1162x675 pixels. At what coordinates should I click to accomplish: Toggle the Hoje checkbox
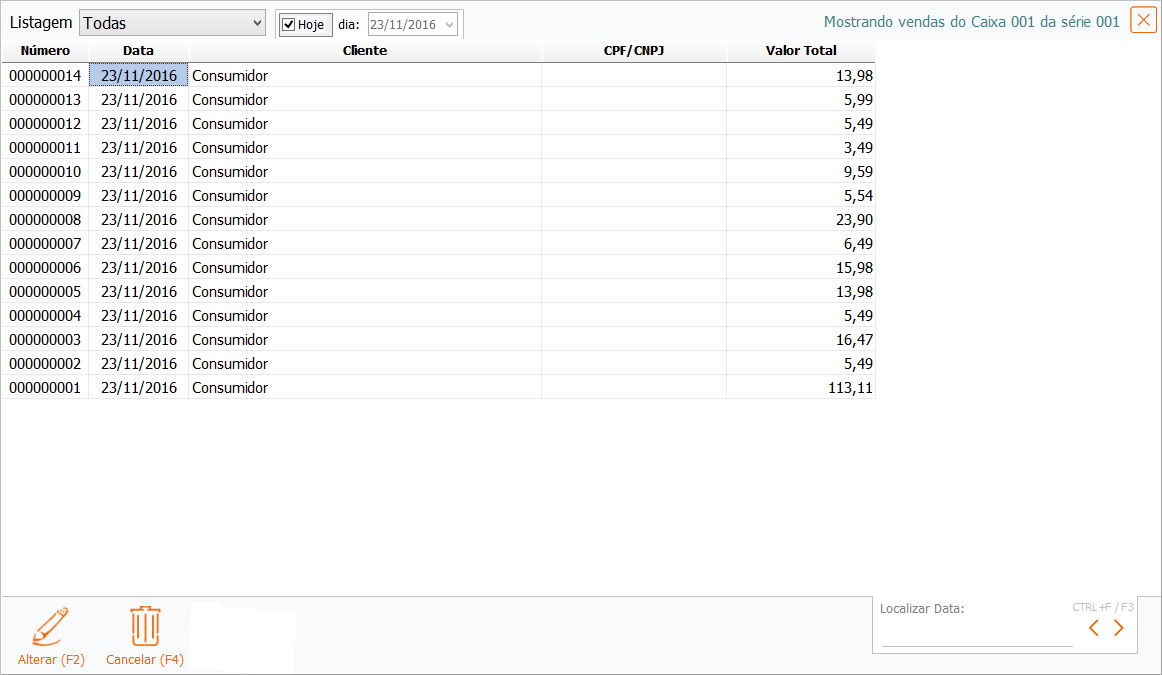289,24
